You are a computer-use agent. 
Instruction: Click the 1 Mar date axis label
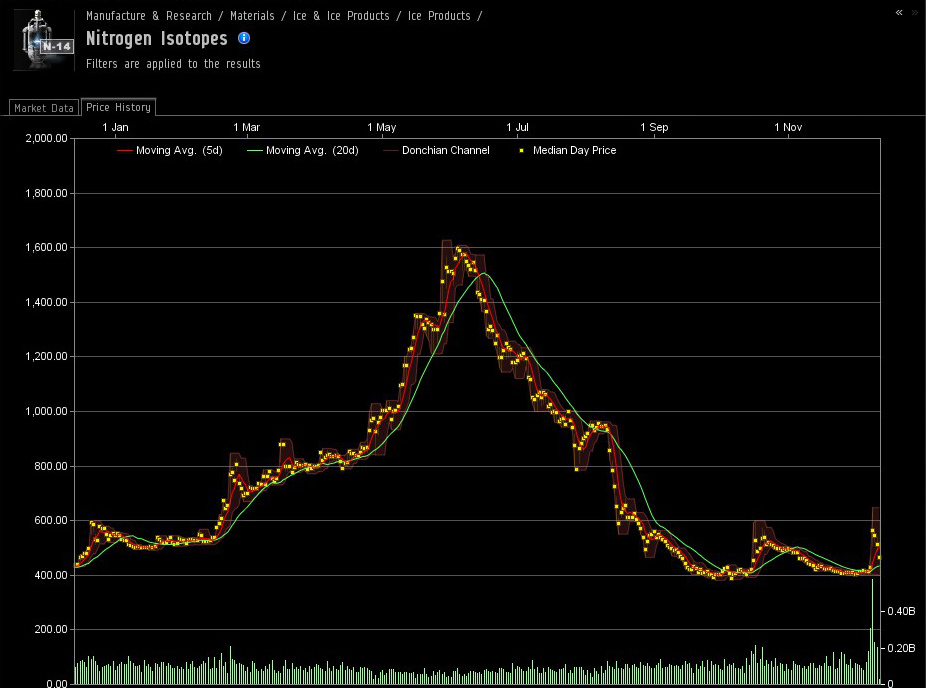pyautogui.click(x=246, y=127)
